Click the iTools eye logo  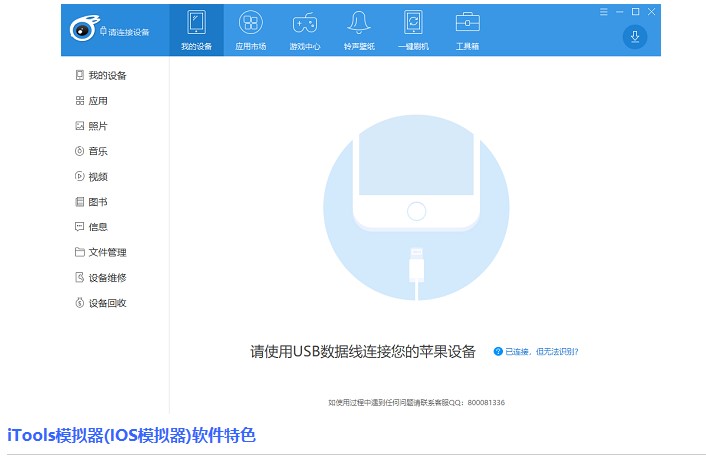click(84, 28)
